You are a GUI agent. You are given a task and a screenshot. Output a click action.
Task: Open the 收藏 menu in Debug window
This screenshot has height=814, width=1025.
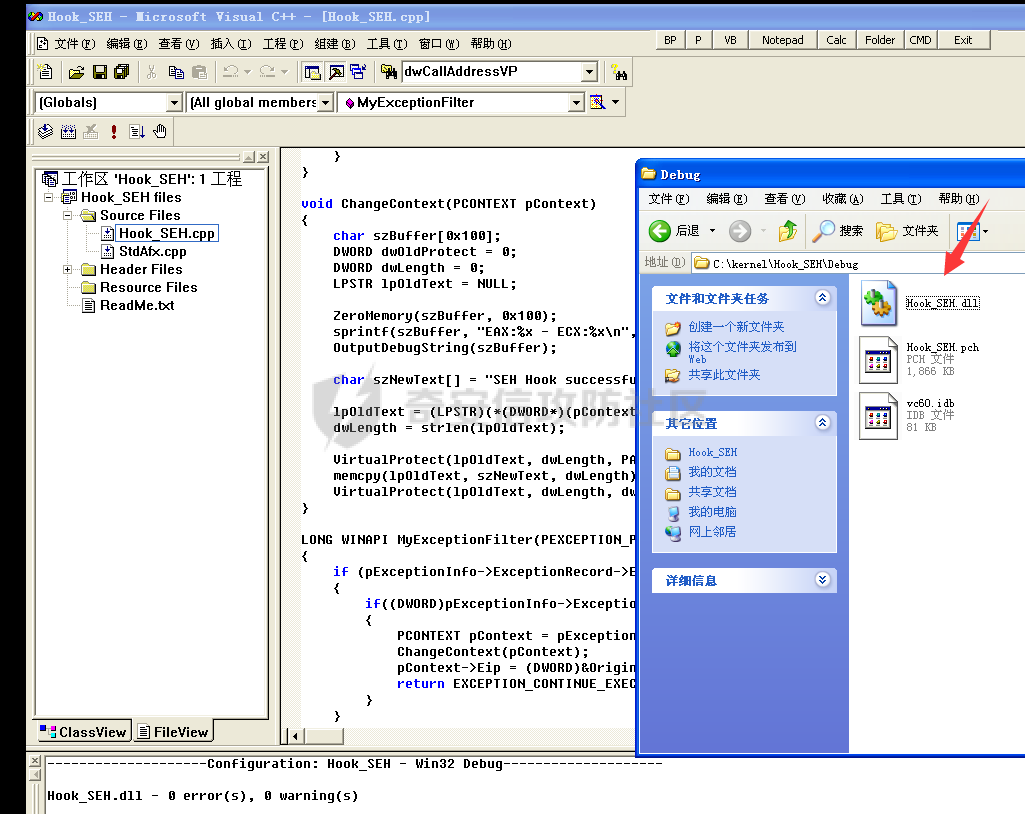coord(843,199)
